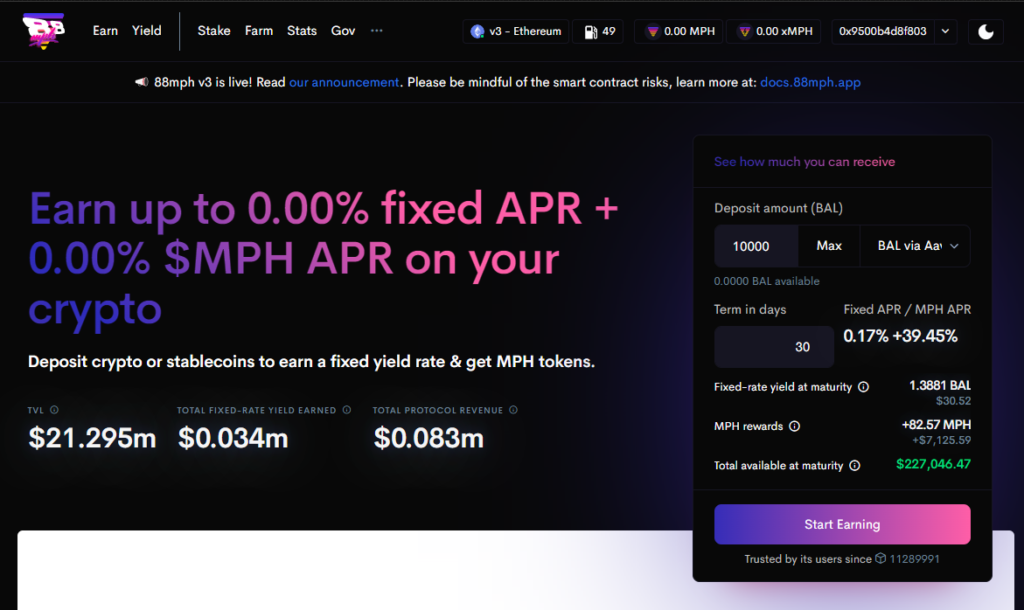The image size is (1024, 610).
Task: Click the +82.57 MPH rewards value
Action: (x=936, y=425)
